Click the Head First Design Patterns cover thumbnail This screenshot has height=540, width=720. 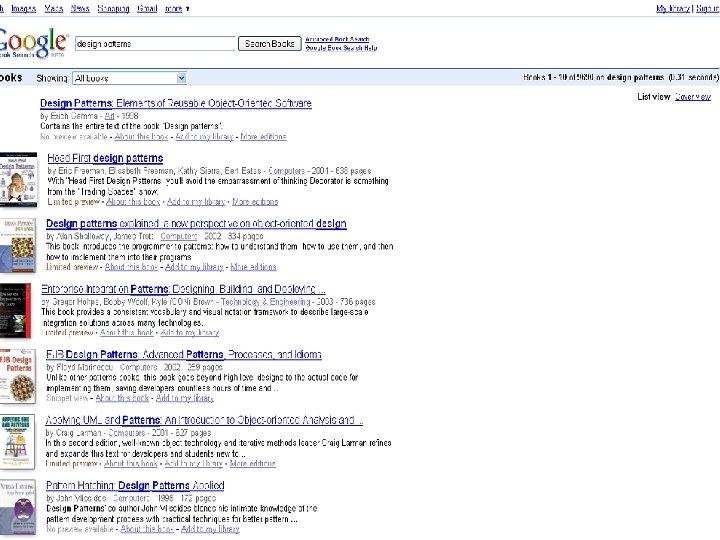click(x=18, y=180)
